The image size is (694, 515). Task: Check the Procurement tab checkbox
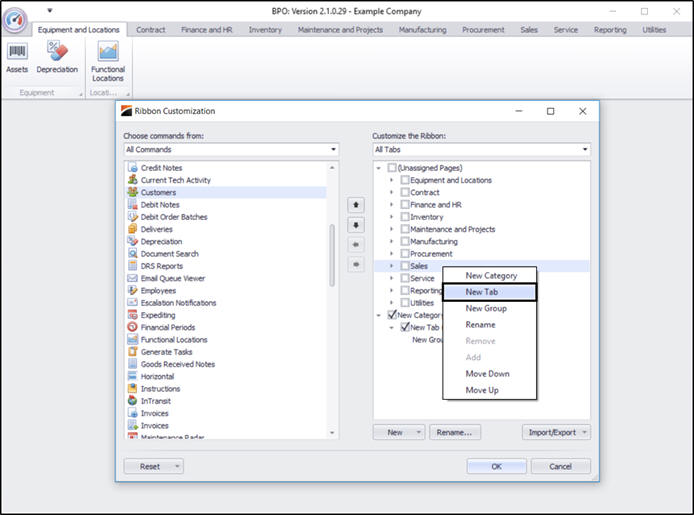(x=405, y=254)
